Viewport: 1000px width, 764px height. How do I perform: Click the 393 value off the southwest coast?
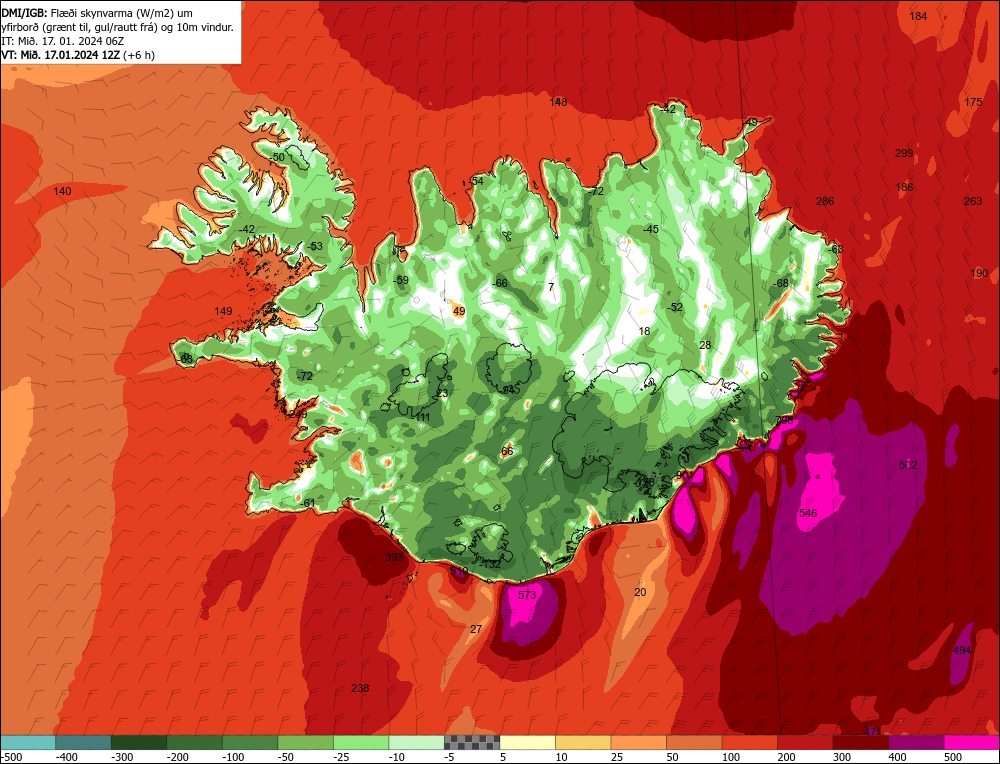click(x=394, y=557)
